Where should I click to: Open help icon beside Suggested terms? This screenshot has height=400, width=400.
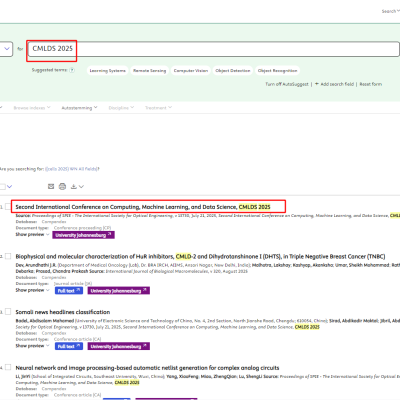pyautogui.click(x=72, y=70)
